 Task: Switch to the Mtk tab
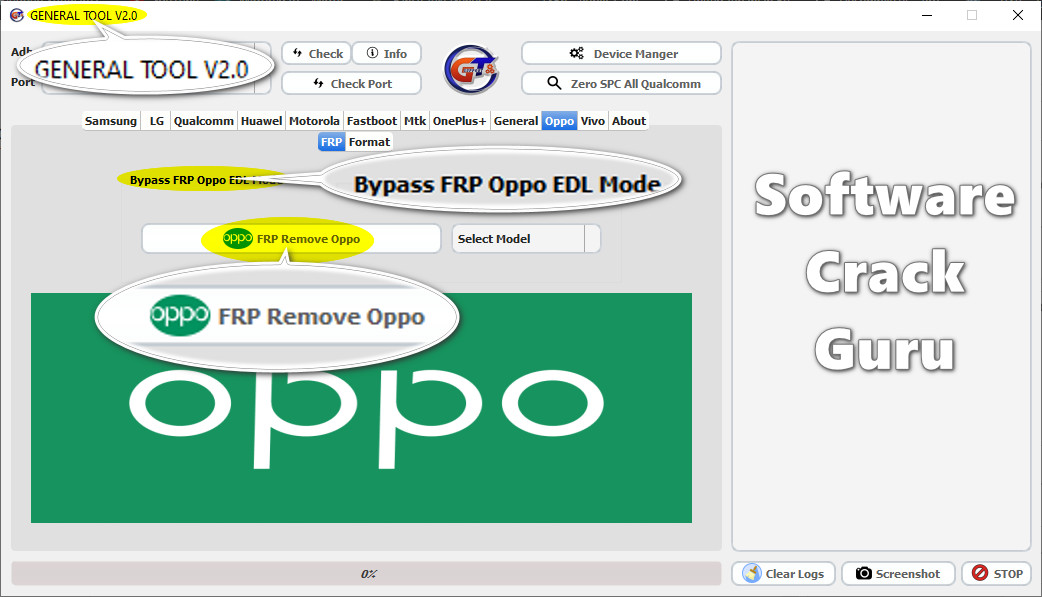point(415,121)
